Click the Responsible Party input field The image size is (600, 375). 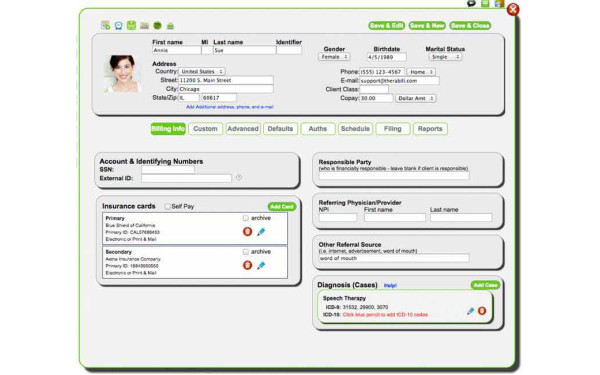394,176
